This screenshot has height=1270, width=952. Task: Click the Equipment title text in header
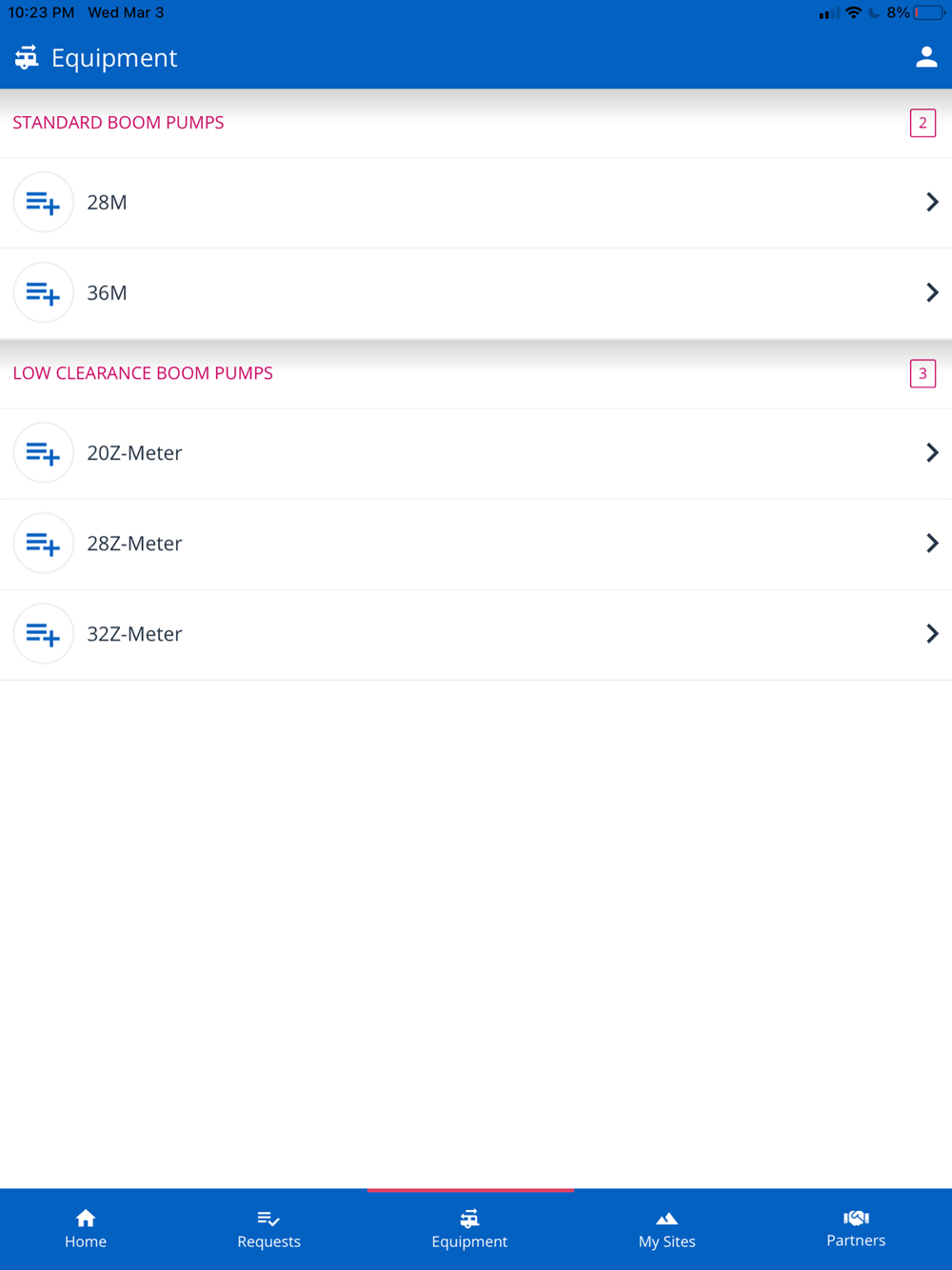pos(114,57)
